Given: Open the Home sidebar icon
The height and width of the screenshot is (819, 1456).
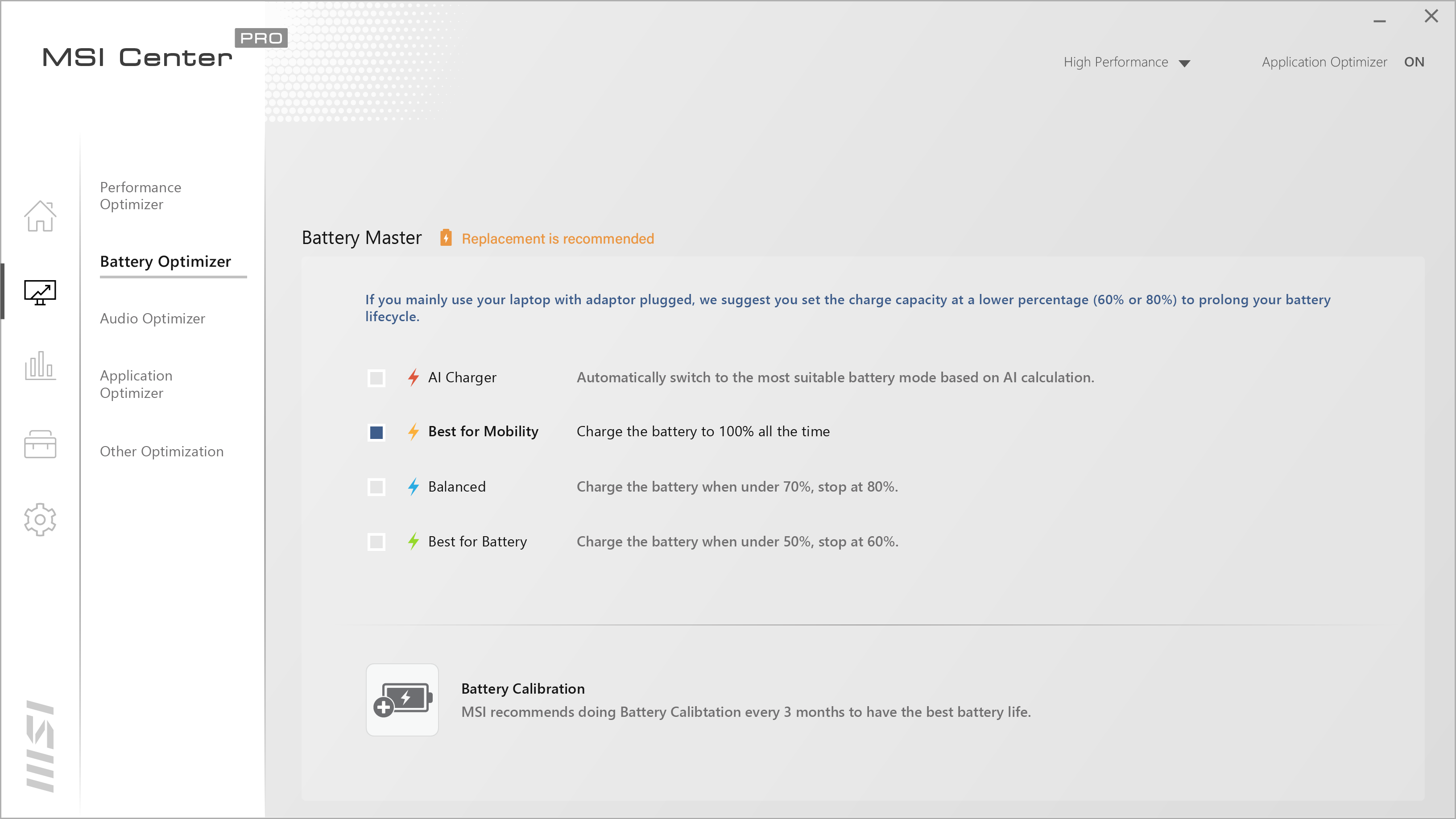Looking at the screenshot, I should pos(40,216).
